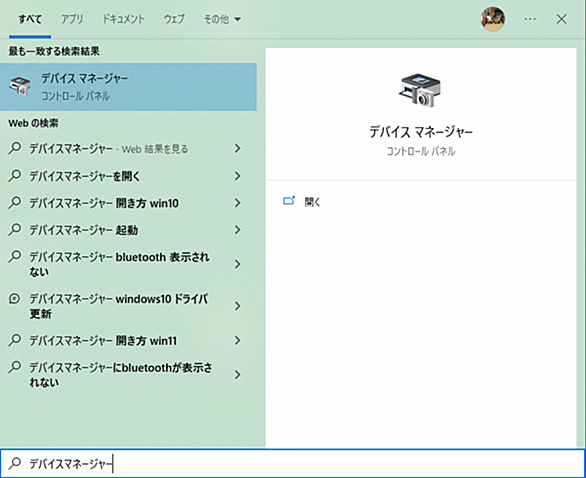Close the search panel with X
The width and height of the screenshot is (586, 478).
561,19
